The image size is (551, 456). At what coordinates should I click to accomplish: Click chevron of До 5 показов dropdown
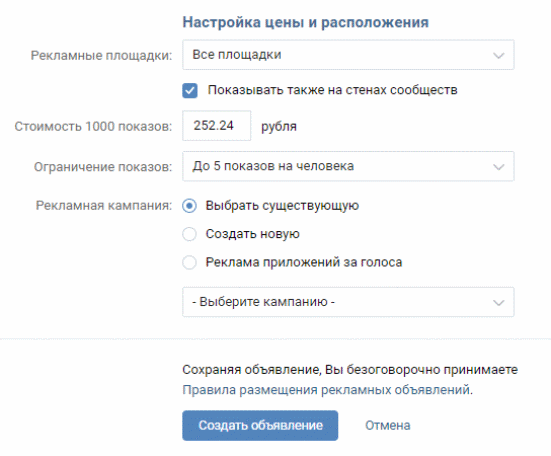[498, 167]
